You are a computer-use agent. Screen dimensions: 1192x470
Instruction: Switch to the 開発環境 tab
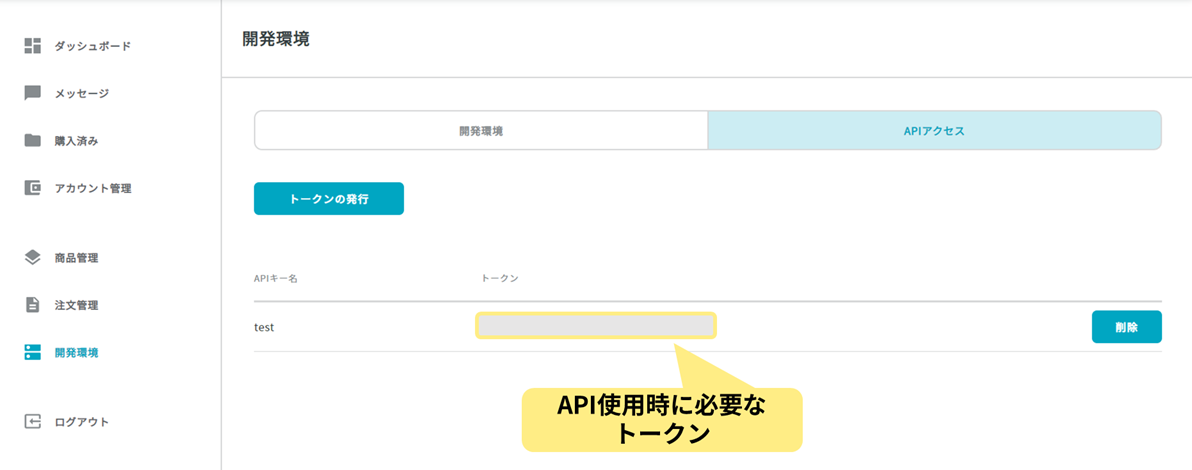[481, 131]
